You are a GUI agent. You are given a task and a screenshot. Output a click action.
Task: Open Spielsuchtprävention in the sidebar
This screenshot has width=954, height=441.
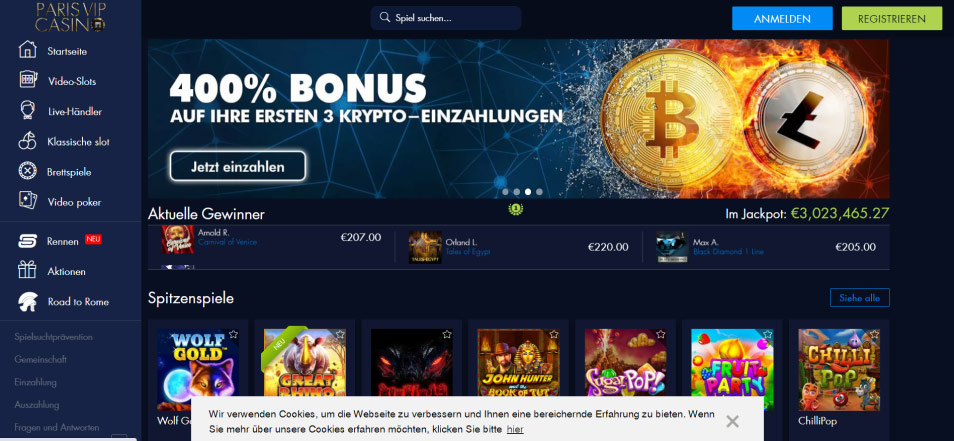click(x=54, y=337)
